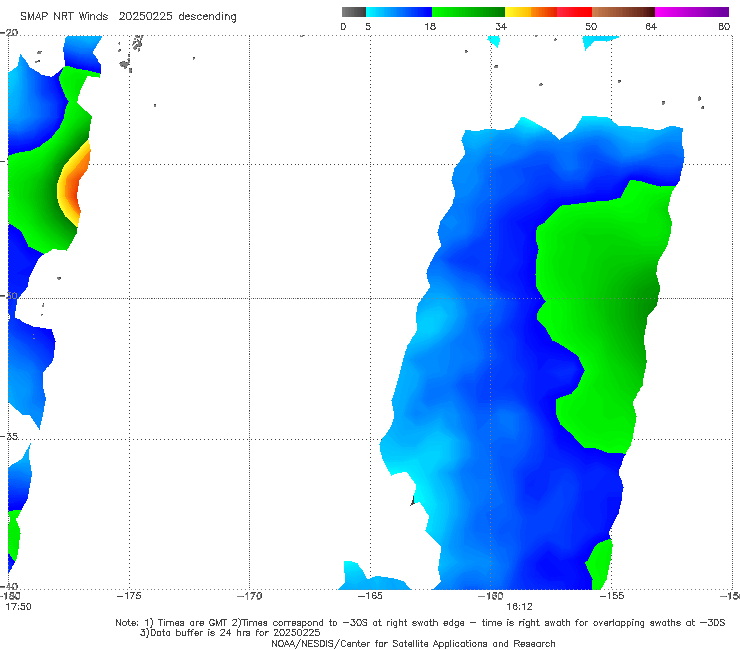Viewport: 740px width, 650px height.
Task: Click the longitude label '-175'
Action: (x=129, y=595)
